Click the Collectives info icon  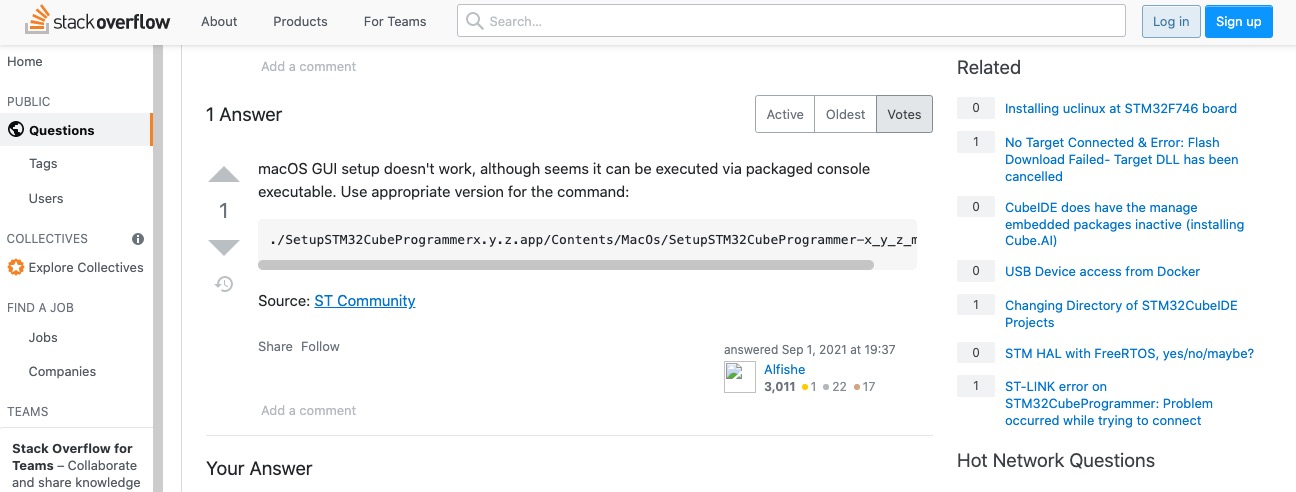coord(138,239)
